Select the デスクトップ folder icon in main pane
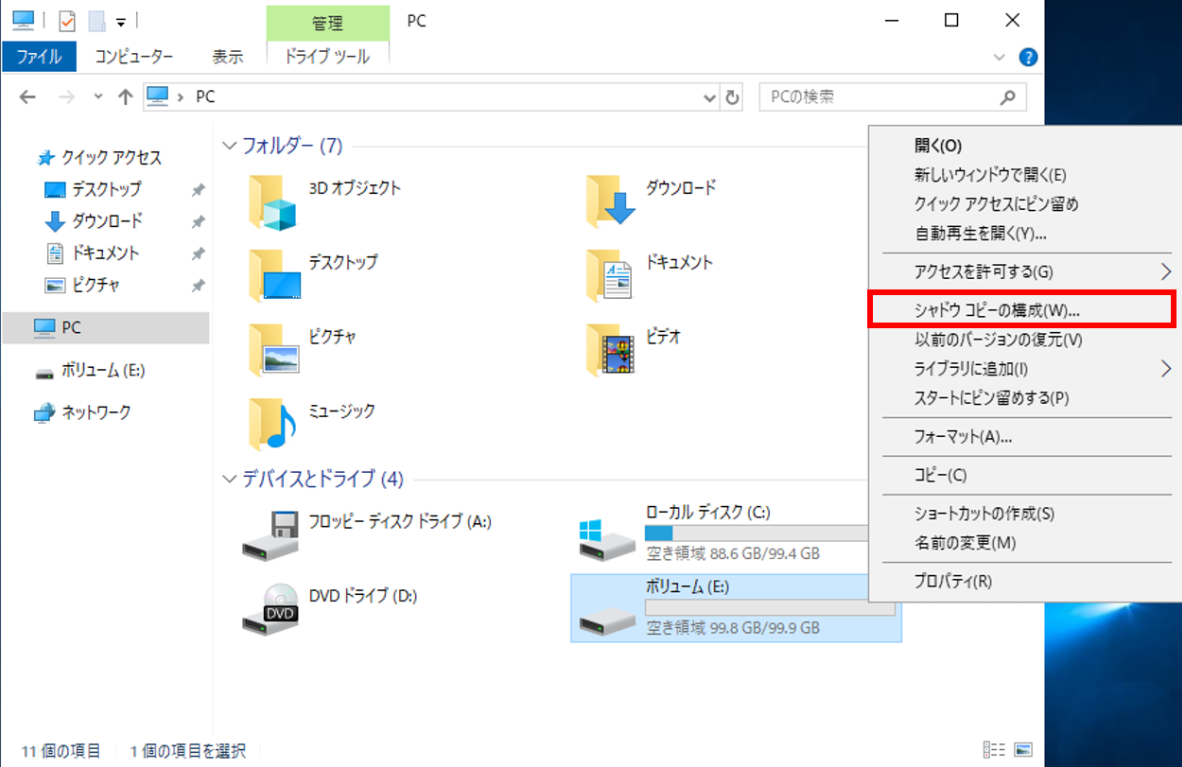Screen dimensions: 1182x767 (274, 276)
